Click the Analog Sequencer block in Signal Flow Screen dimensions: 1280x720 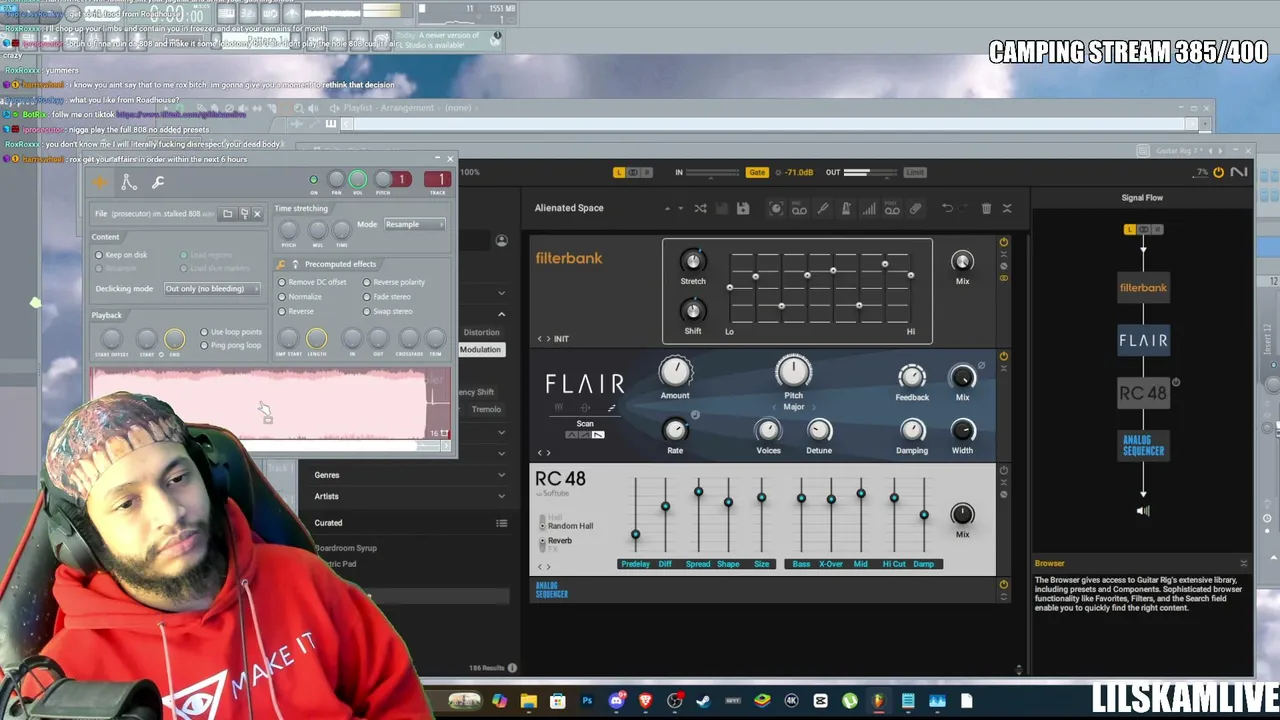point(1143,445)
